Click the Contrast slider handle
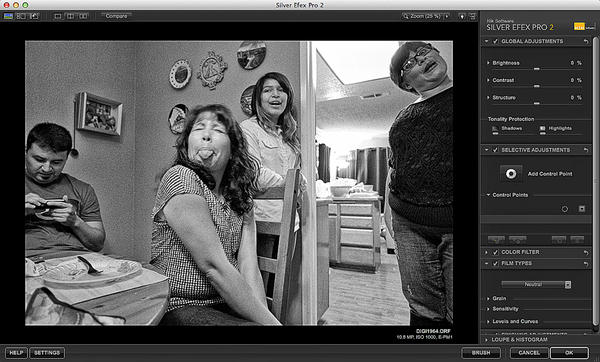The width and height of the screenshot is (600, 362). 536,86
